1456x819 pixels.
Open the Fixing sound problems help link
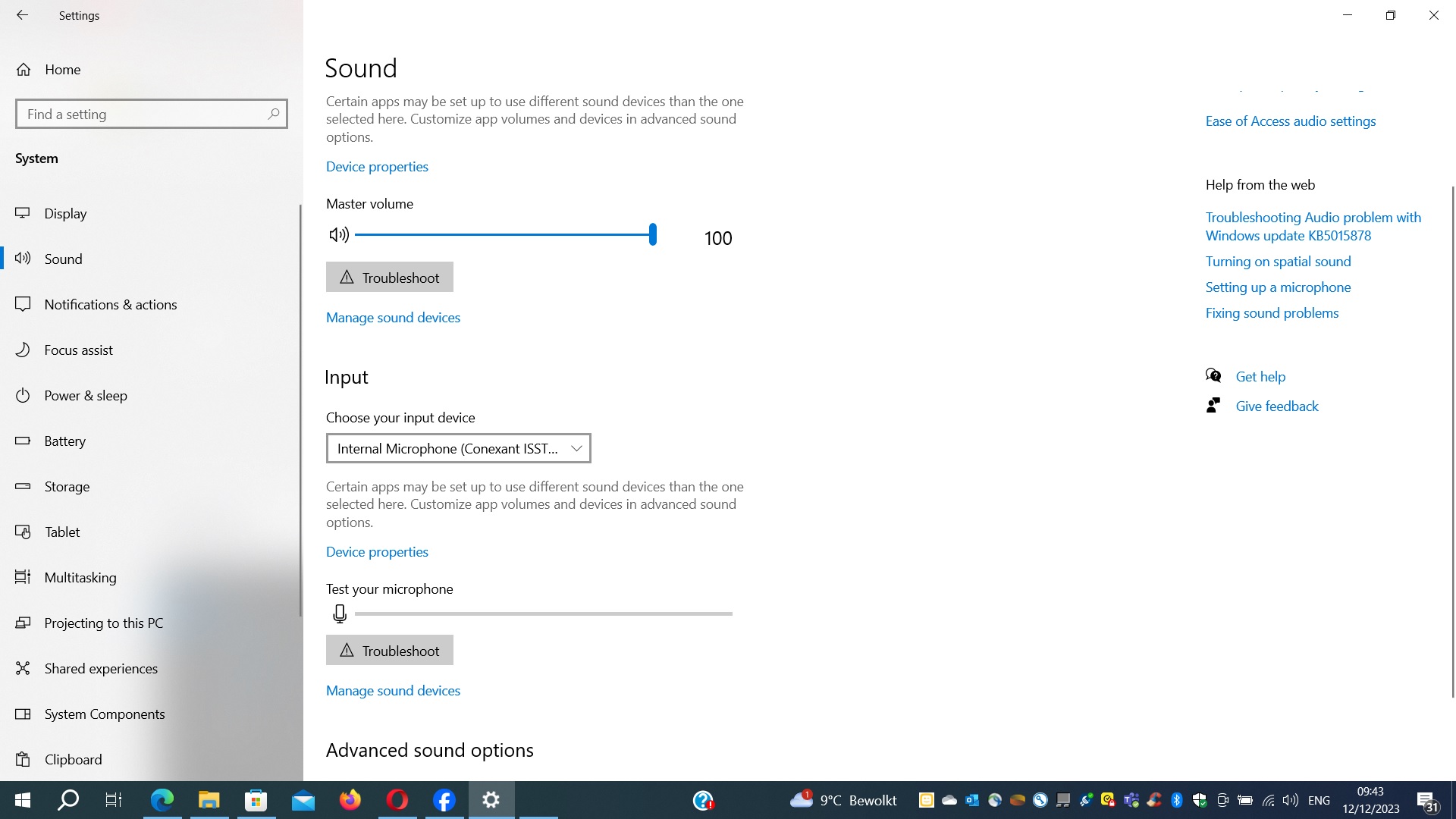(x=1271, y=312)
